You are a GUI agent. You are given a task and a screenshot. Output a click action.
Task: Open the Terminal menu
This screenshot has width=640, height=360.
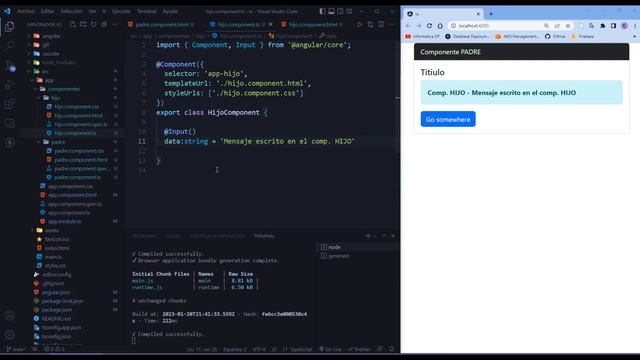(x=147, y=11)
